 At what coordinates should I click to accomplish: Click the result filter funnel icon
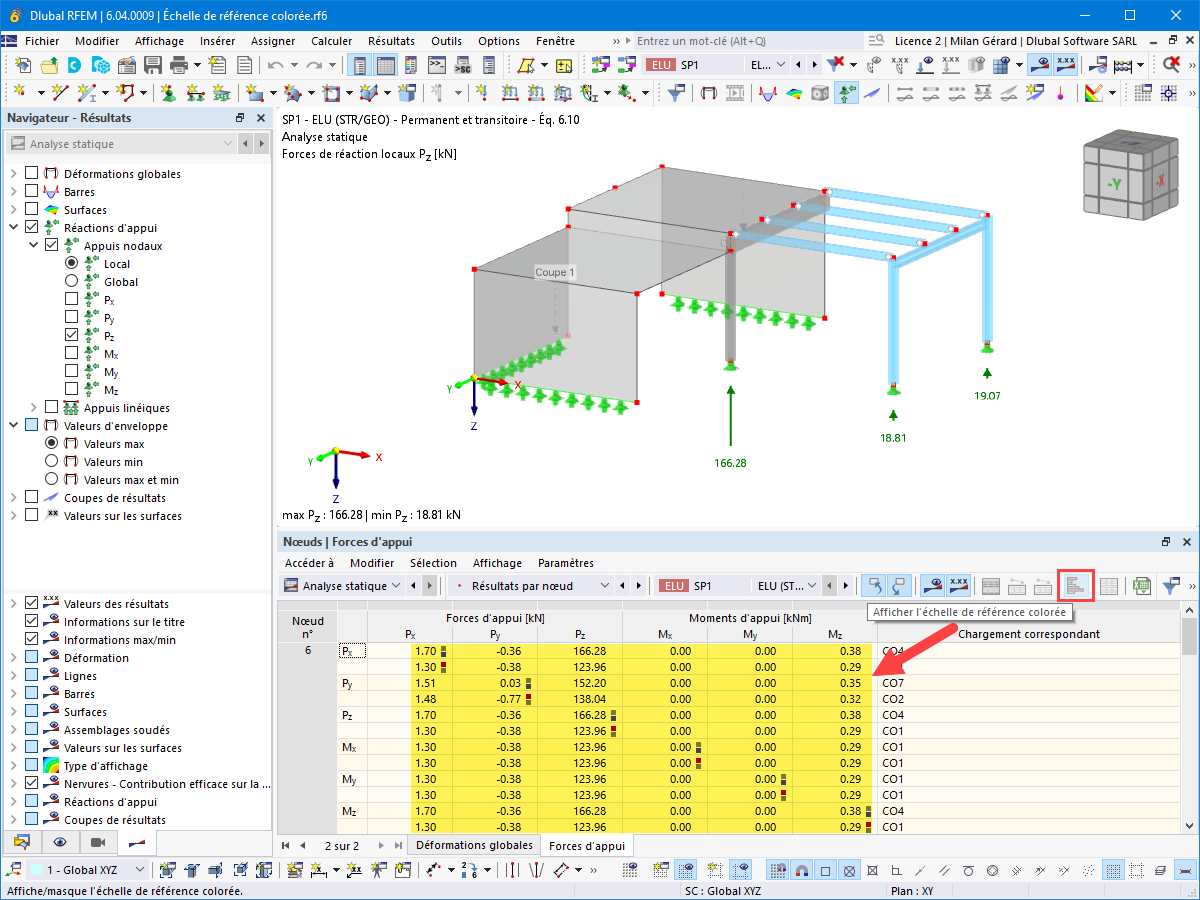676,93
